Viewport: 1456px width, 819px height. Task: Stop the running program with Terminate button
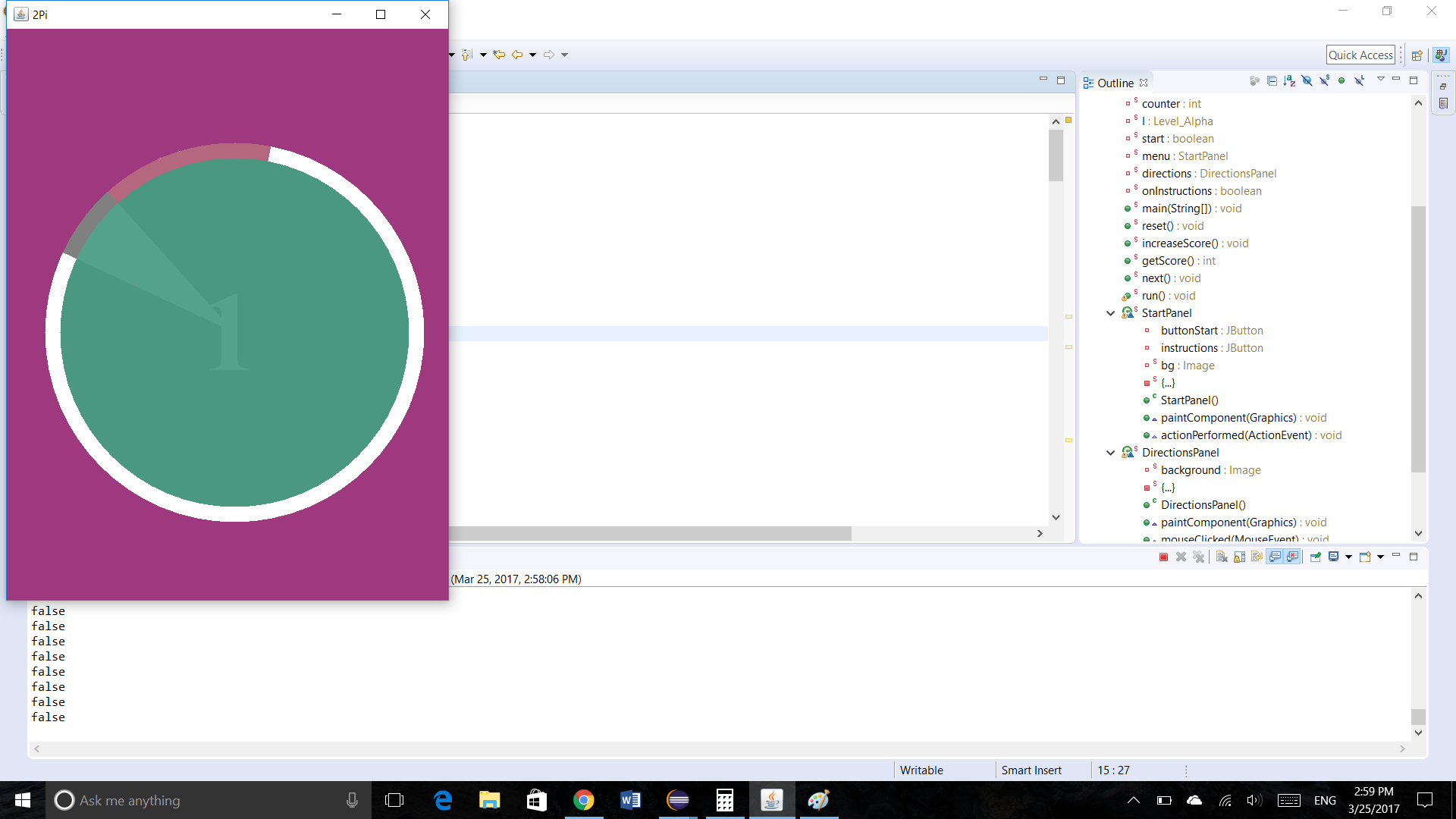tap(1163, 557)
